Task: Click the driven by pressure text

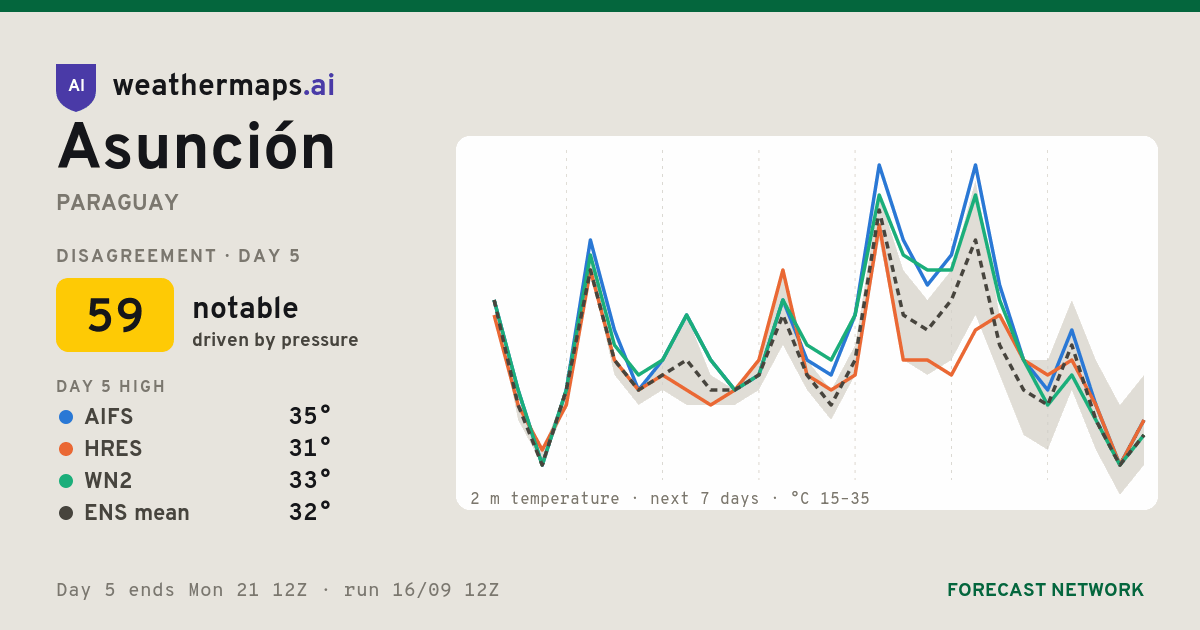Action: (x=275, y=340)
